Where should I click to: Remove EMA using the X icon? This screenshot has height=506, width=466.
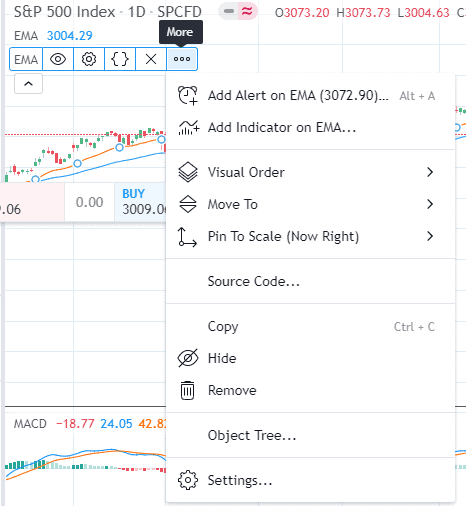151,59
